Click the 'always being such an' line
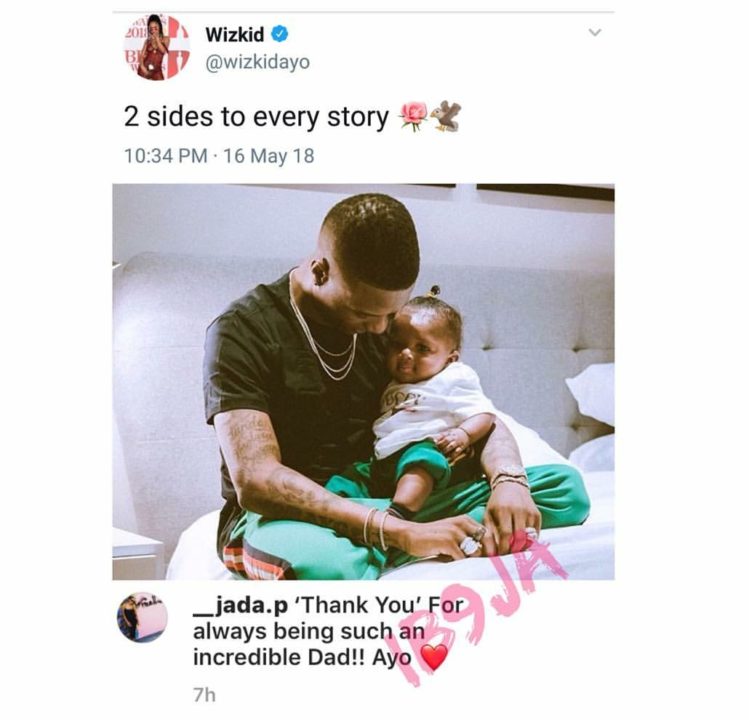This screenshot has width=749, height=720. (x=309, y=632)
